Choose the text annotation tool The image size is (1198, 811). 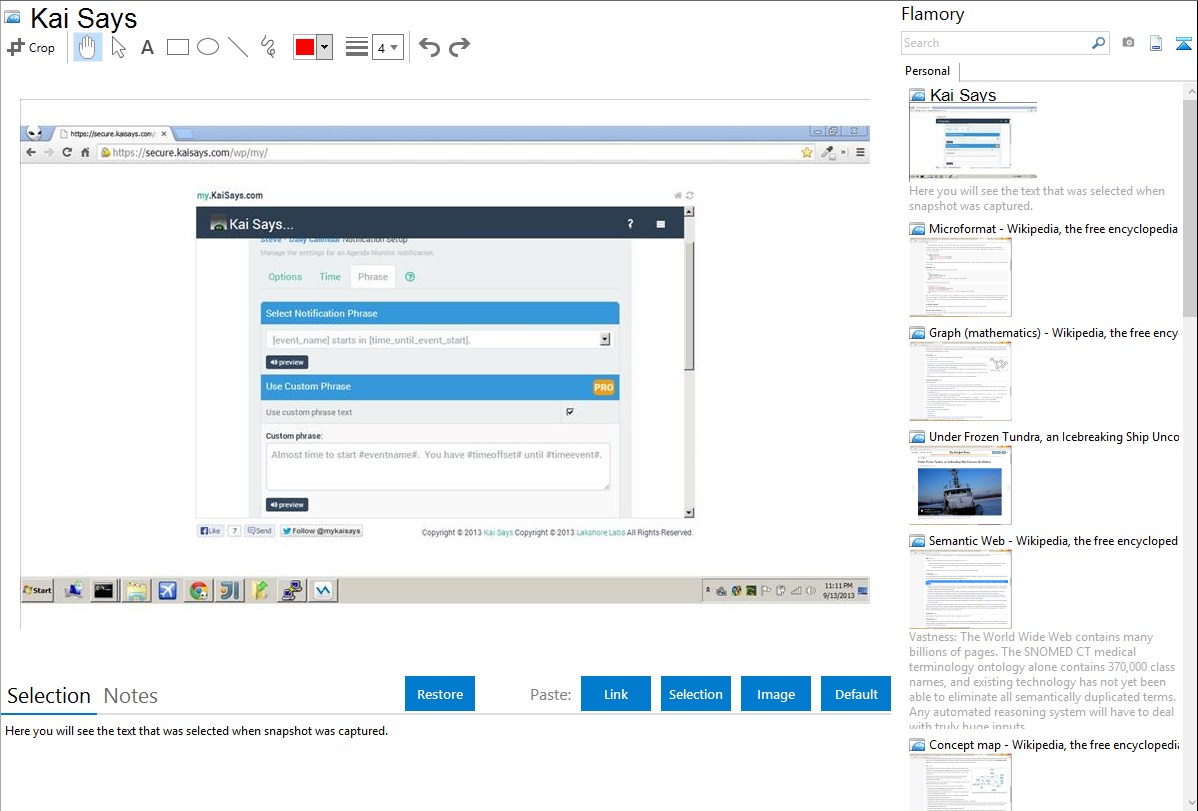click(x=147, y=47)
